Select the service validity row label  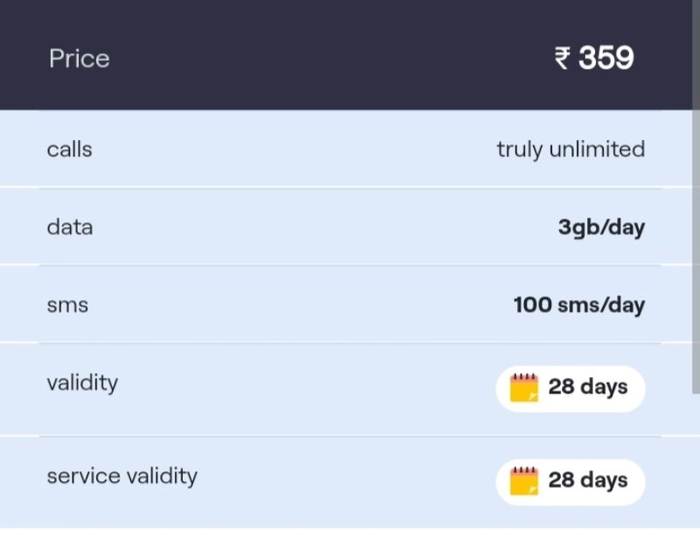(x=122, y=476)
